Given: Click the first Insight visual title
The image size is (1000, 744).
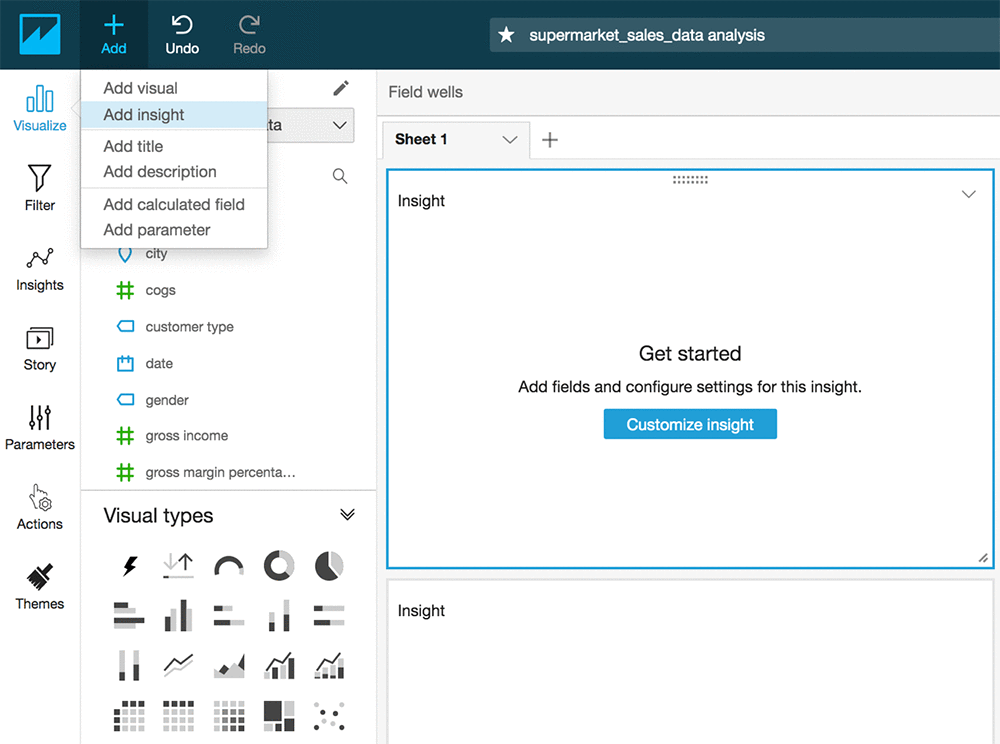Looking at the screenshot, I should (x=421, y=201).
